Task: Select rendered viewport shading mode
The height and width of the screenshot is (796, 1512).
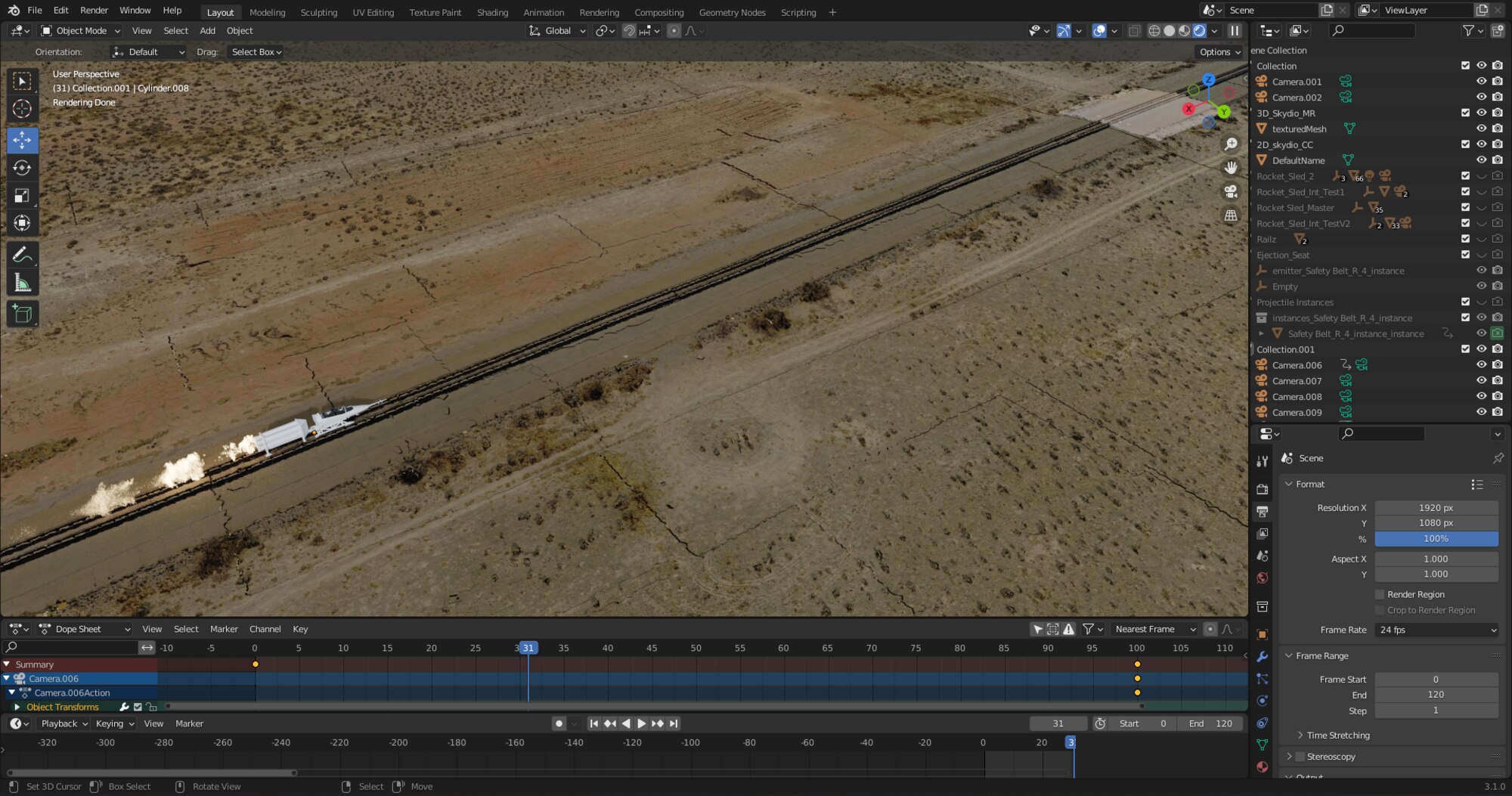Action: click(x=1199, y=31)
